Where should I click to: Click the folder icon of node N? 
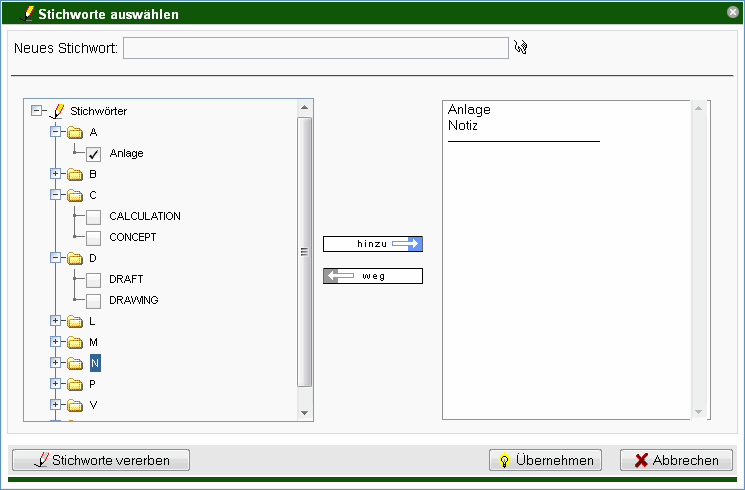point(75,364)
